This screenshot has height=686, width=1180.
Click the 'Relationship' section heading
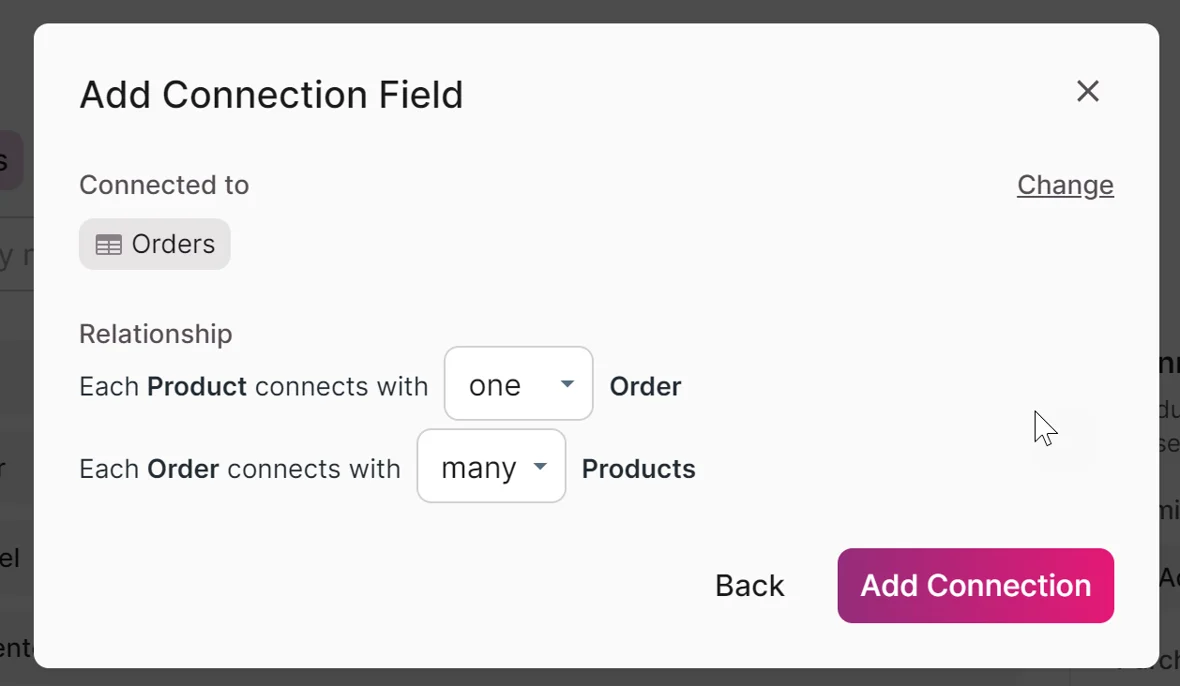click(156, 333)
